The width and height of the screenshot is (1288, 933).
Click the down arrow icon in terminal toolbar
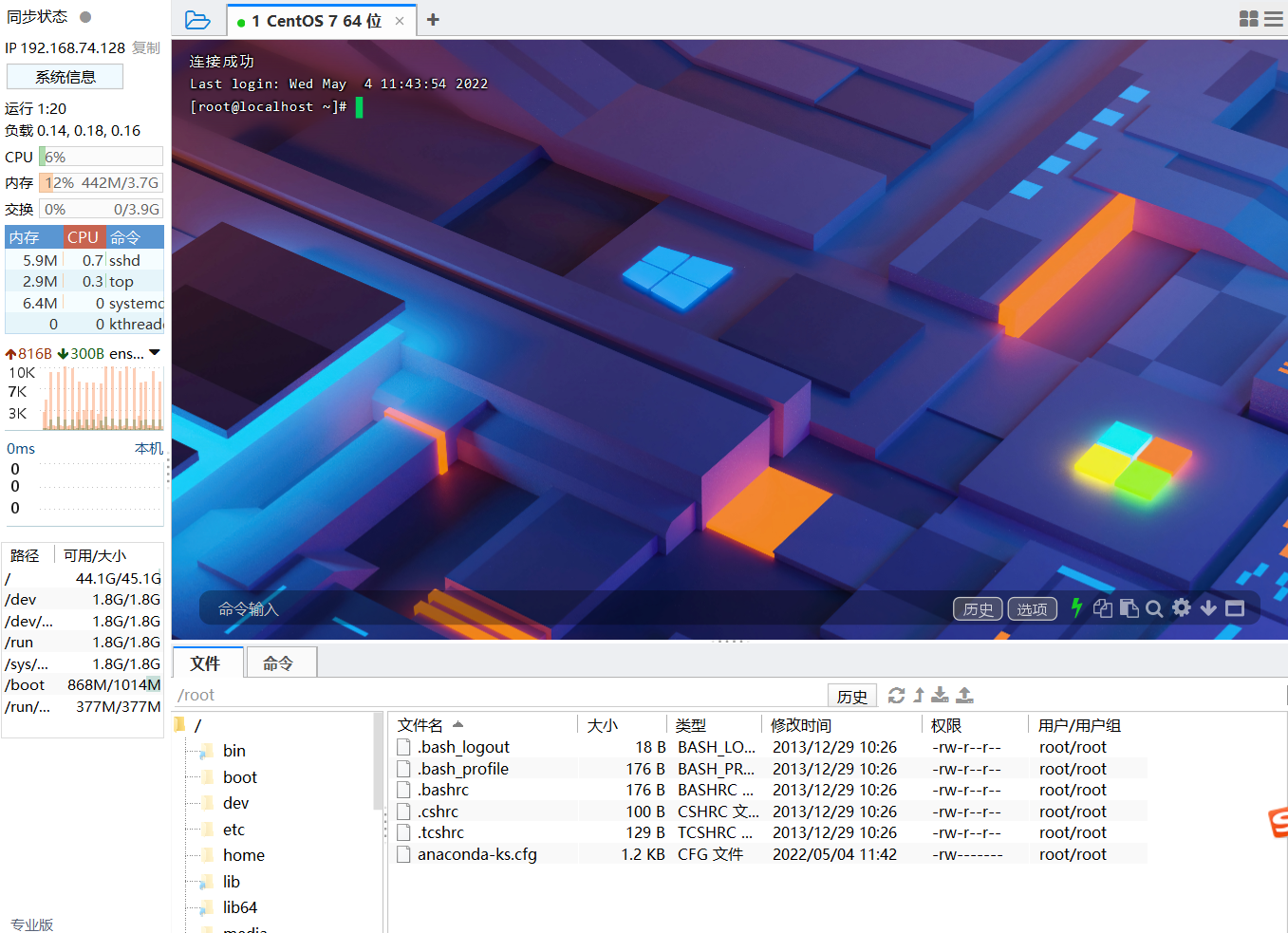(x=1208, y=607)
